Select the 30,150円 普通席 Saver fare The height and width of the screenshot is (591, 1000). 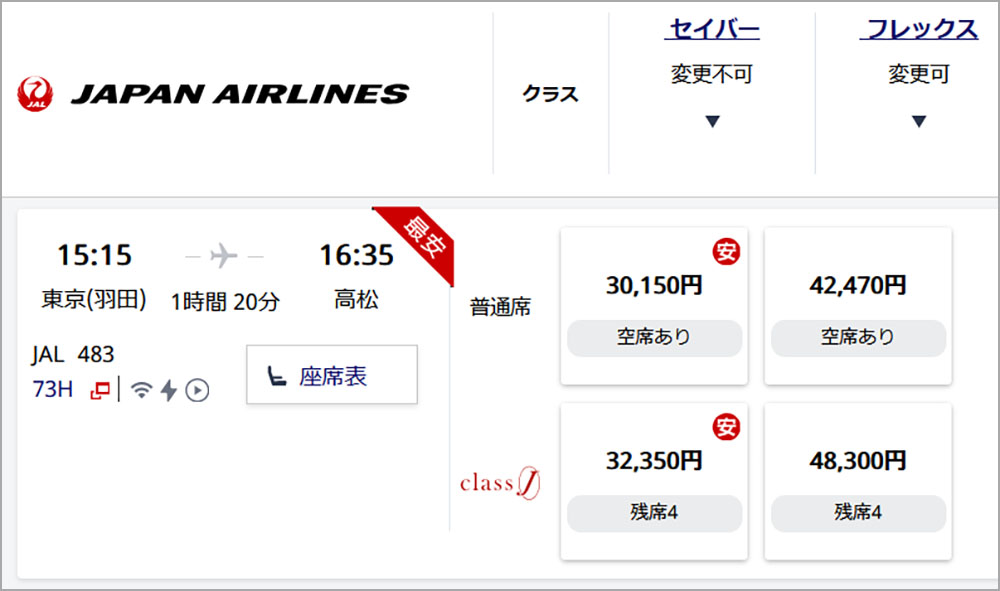point(654,306)
